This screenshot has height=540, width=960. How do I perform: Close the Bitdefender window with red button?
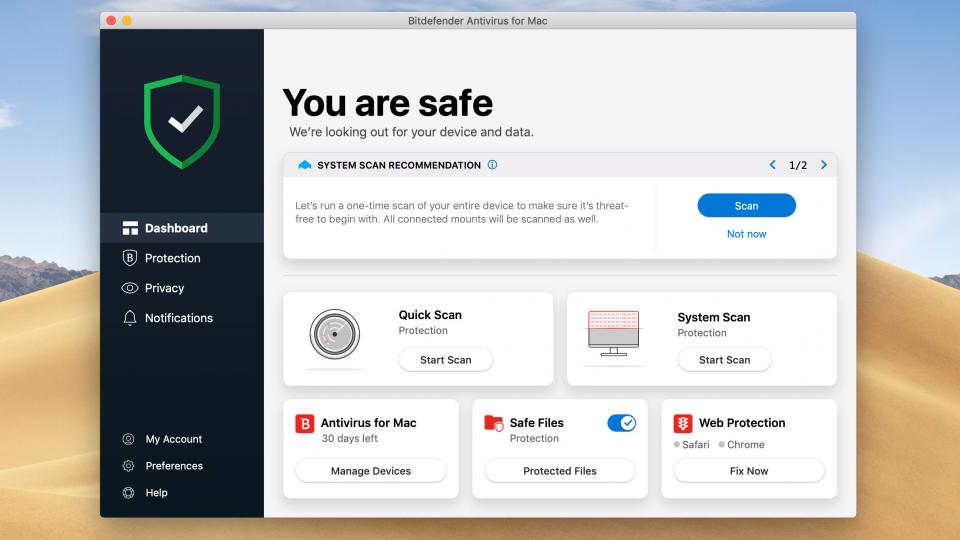pos(111,21)
